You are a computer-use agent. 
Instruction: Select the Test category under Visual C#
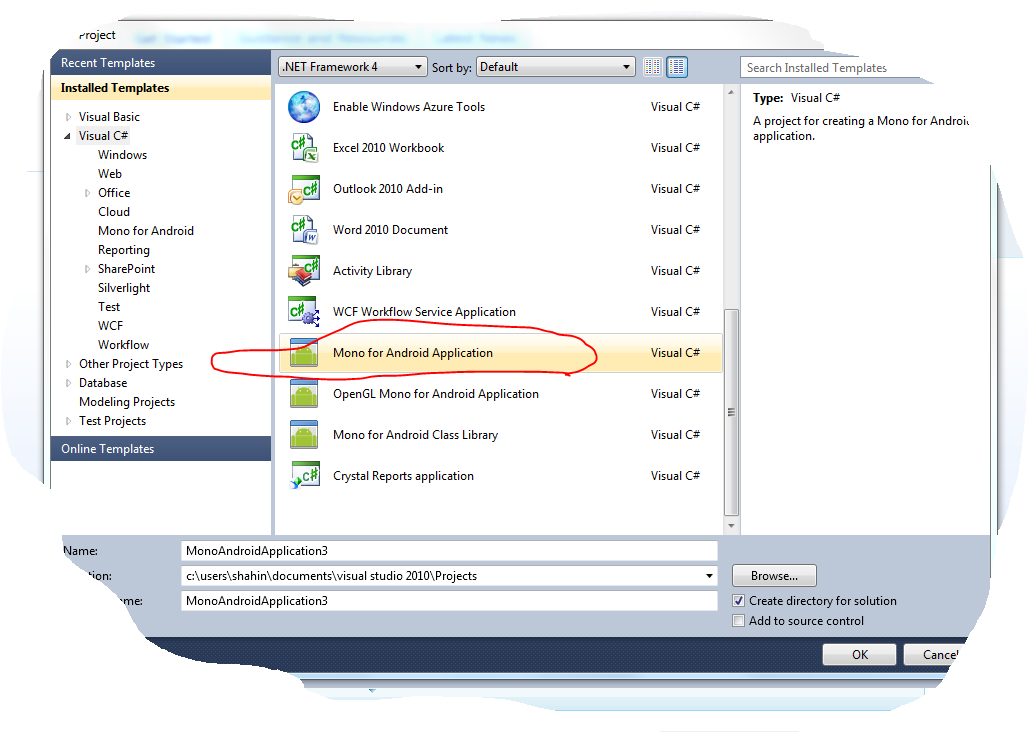[x=109, y=307]
